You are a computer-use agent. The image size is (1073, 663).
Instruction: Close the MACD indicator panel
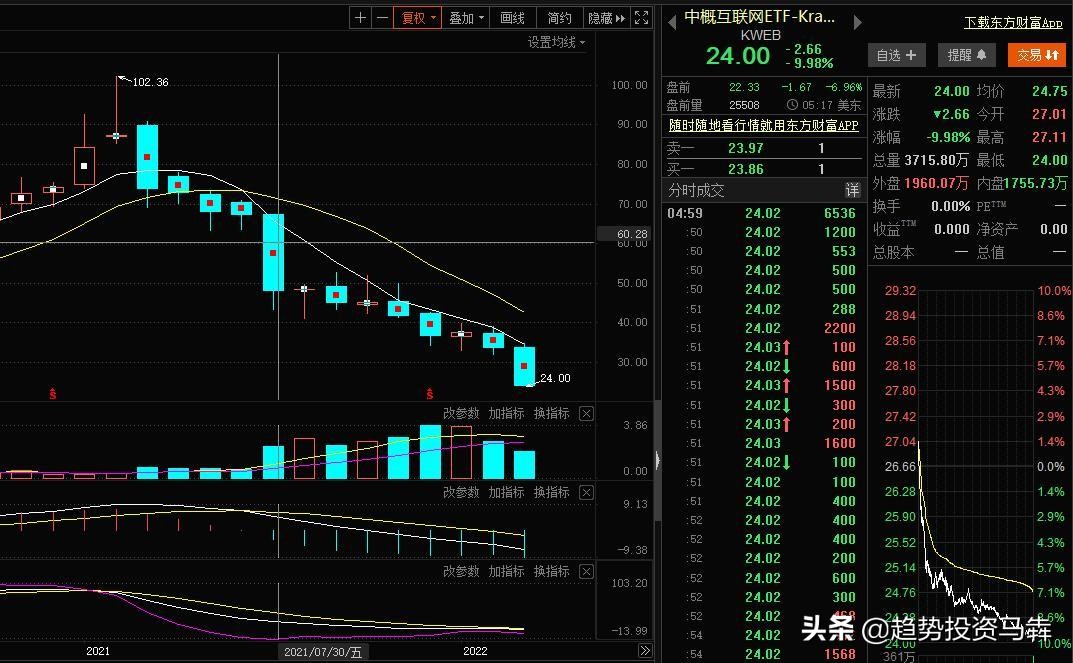[x=586, y=492]
